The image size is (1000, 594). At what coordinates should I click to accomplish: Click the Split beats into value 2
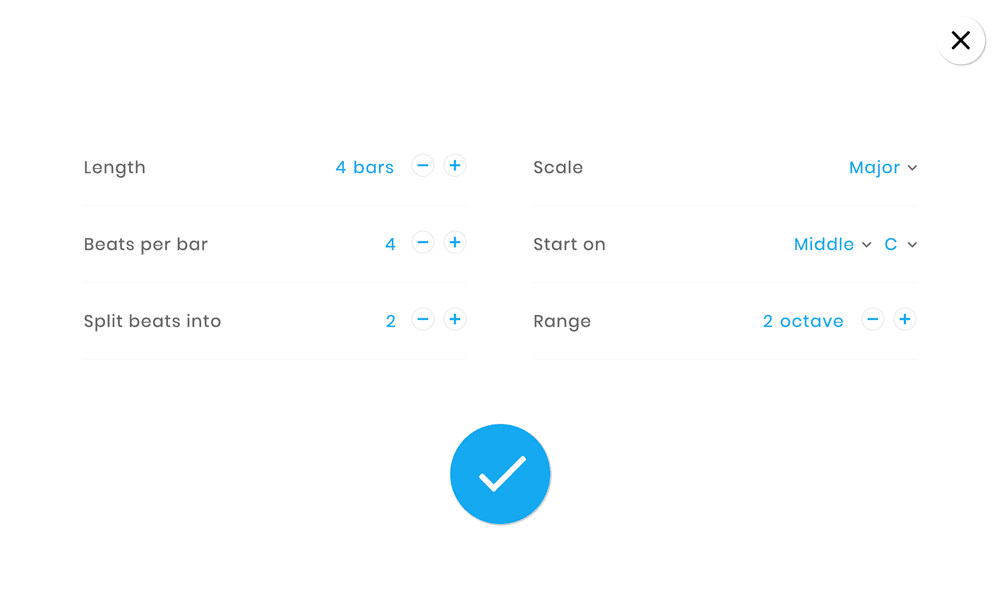click(x=390, y=322)
